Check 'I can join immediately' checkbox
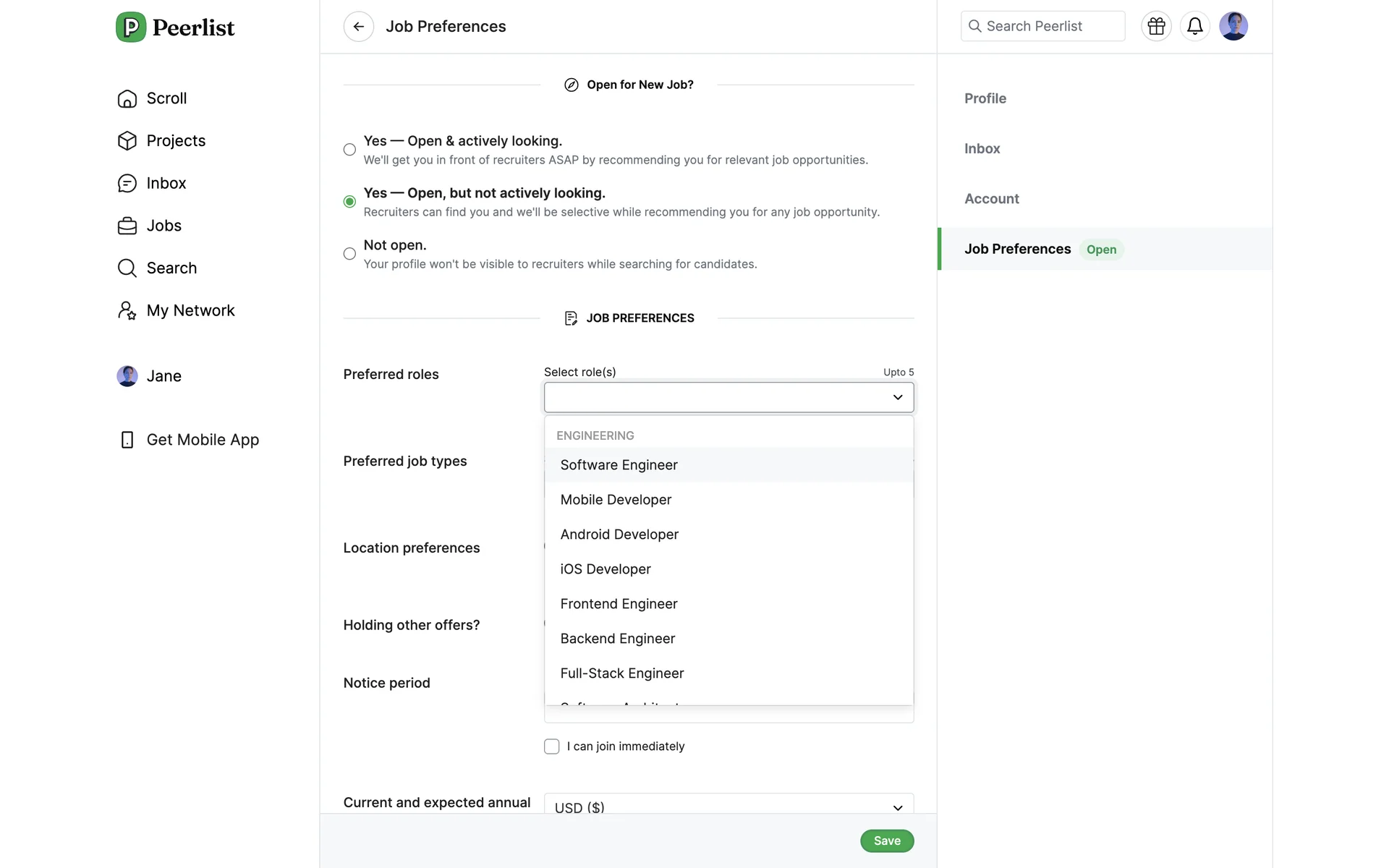Image resolution: width=1389 pixels, height=868 pixels. click(x=552, y=746)
